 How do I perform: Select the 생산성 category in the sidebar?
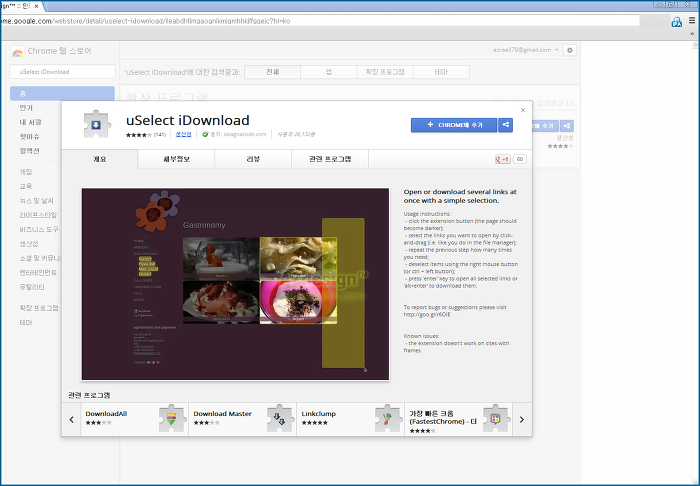click(x=29, y=243)
